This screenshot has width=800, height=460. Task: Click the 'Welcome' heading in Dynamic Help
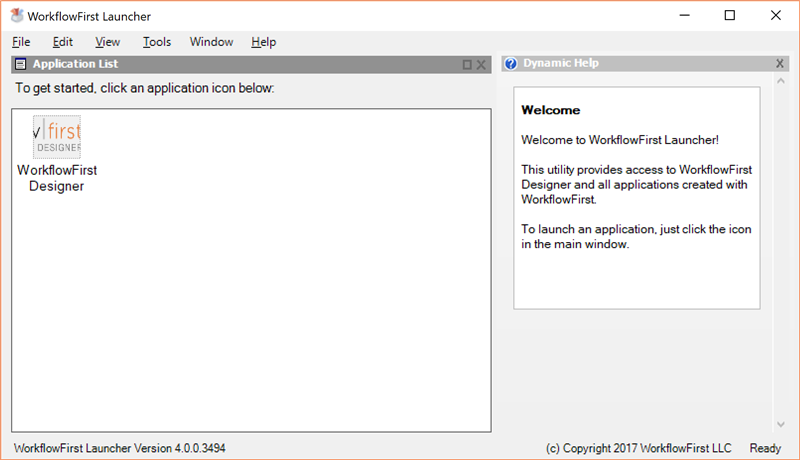click(551, 110)
